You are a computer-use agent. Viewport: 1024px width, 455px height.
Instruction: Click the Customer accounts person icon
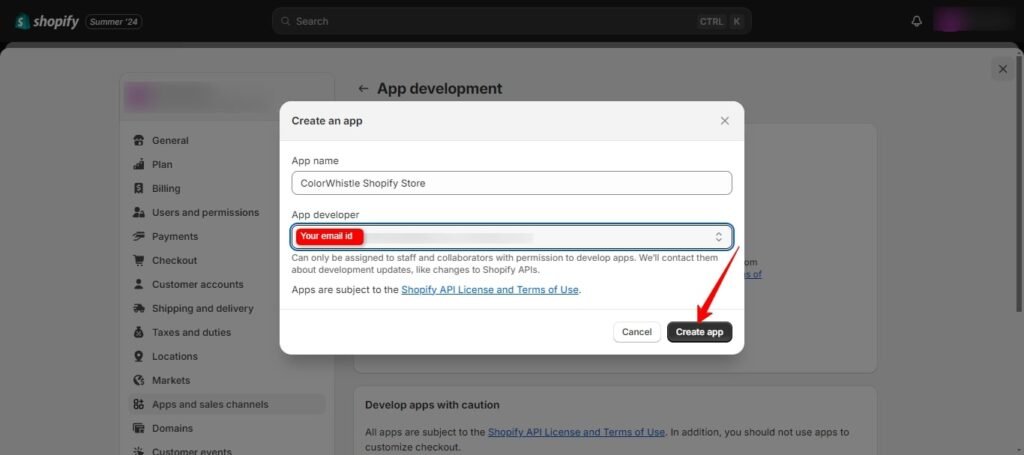click(x=138, y=285)
